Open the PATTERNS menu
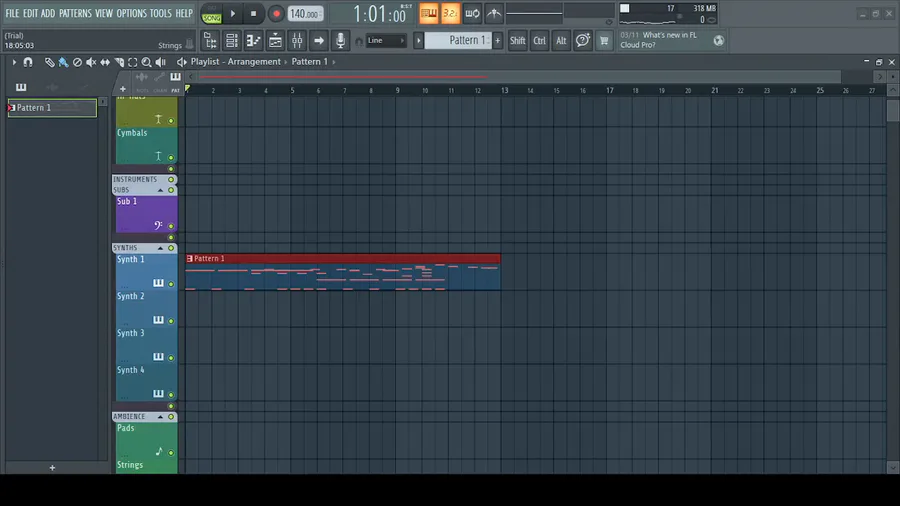Image resolution: width=900 pixels, height=506 pixels. pos(75,13)
